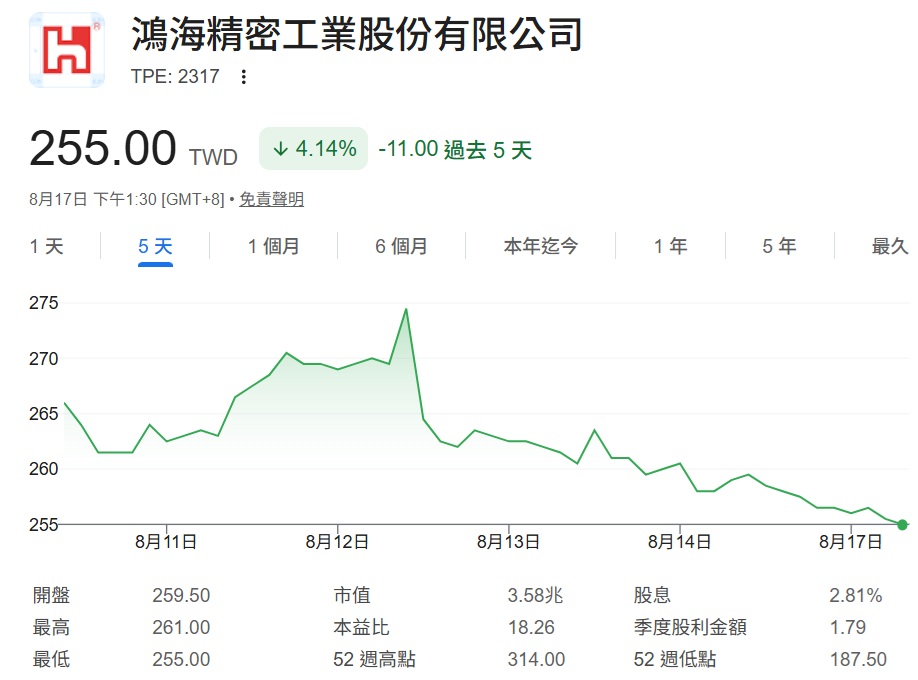
Task: Open the three-dot more options menu
Action: coord(244,77)
